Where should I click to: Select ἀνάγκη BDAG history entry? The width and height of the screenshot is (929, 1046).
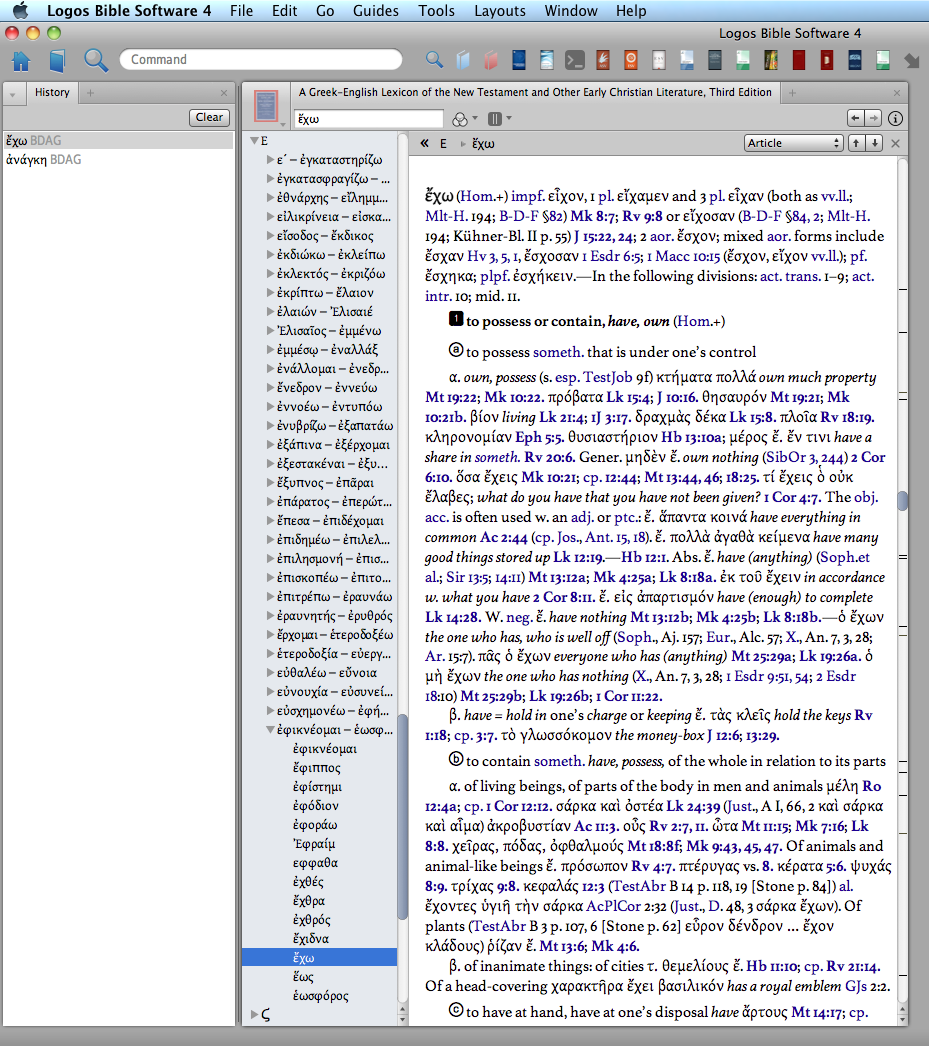118,159
